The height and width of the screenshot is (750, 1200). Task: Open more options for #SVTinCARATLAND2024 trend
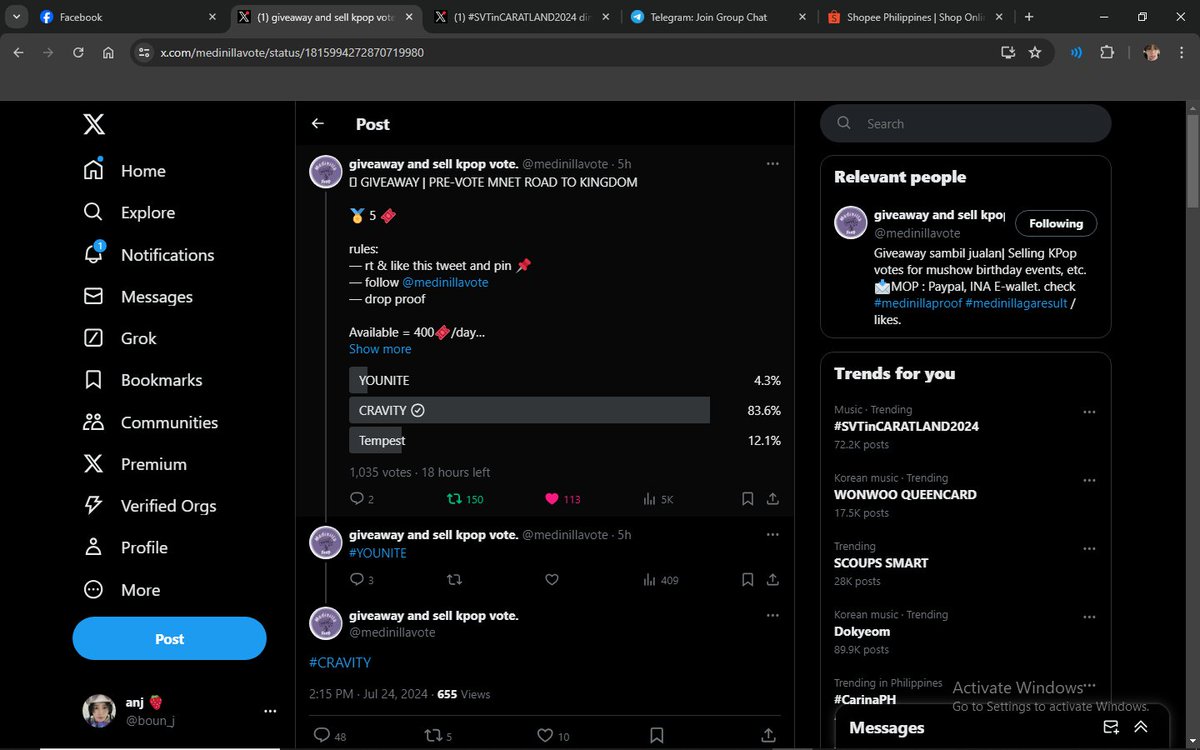pos(1089,411)
